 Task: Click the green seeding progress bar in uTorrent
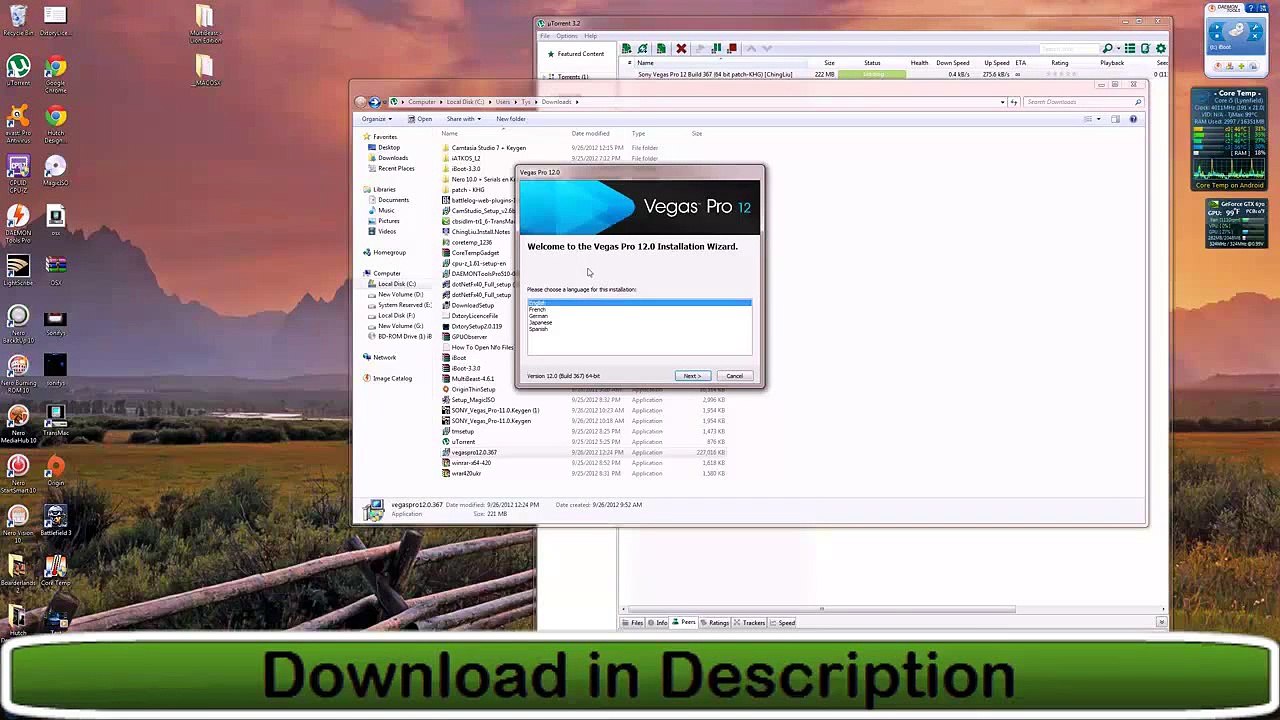click(872, 75)
